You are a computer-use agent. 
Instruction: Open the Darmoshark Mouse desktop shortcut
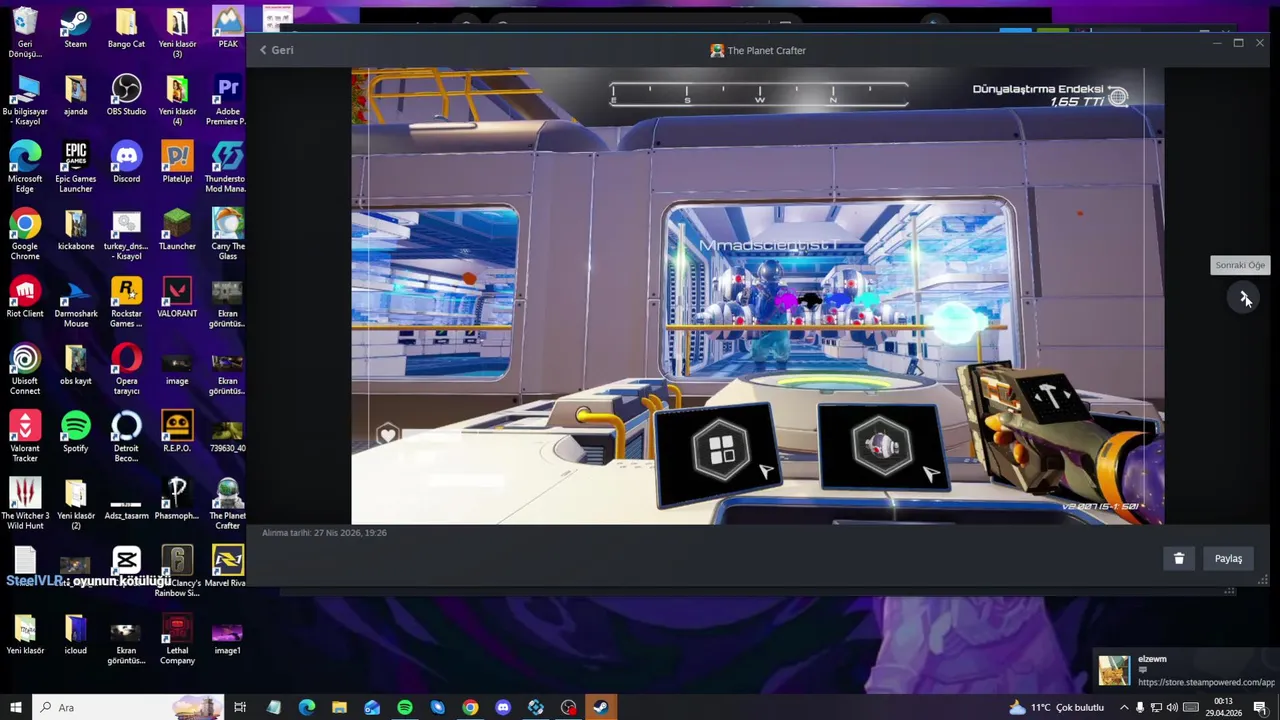75,302
